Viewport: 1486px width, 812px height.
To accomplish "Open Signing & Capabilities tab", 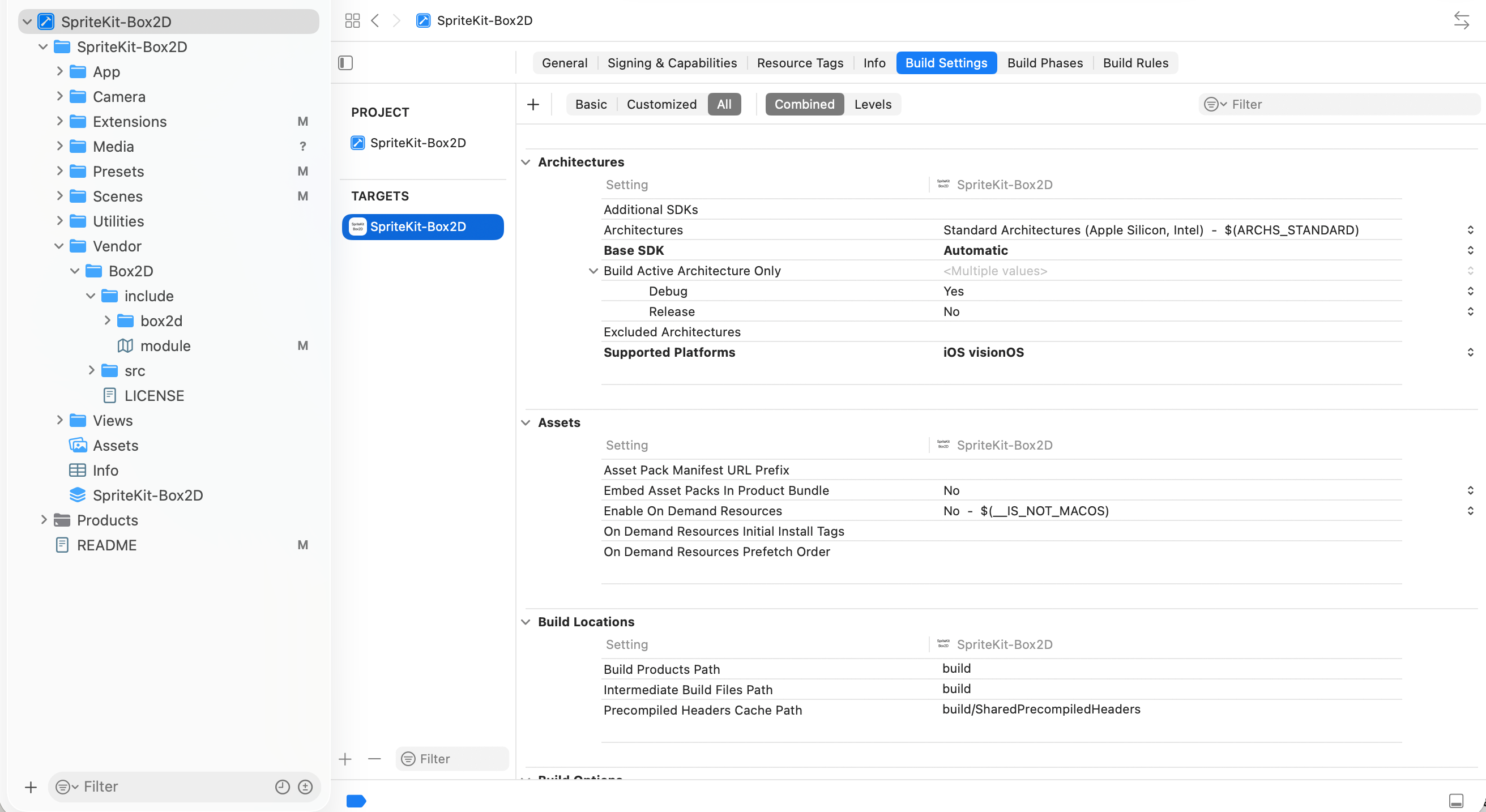I will (672, 63).
